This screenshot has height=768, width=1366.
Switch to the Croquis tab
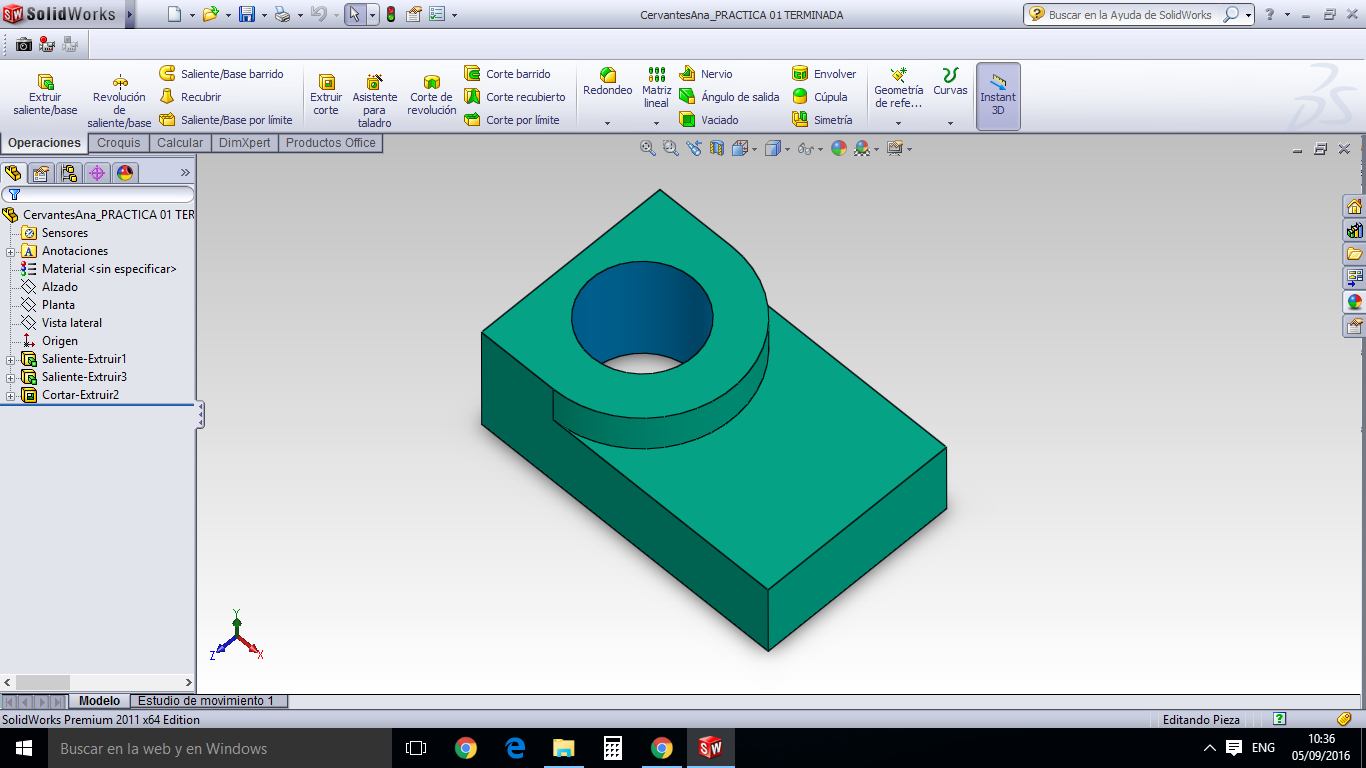pos(118,142)
